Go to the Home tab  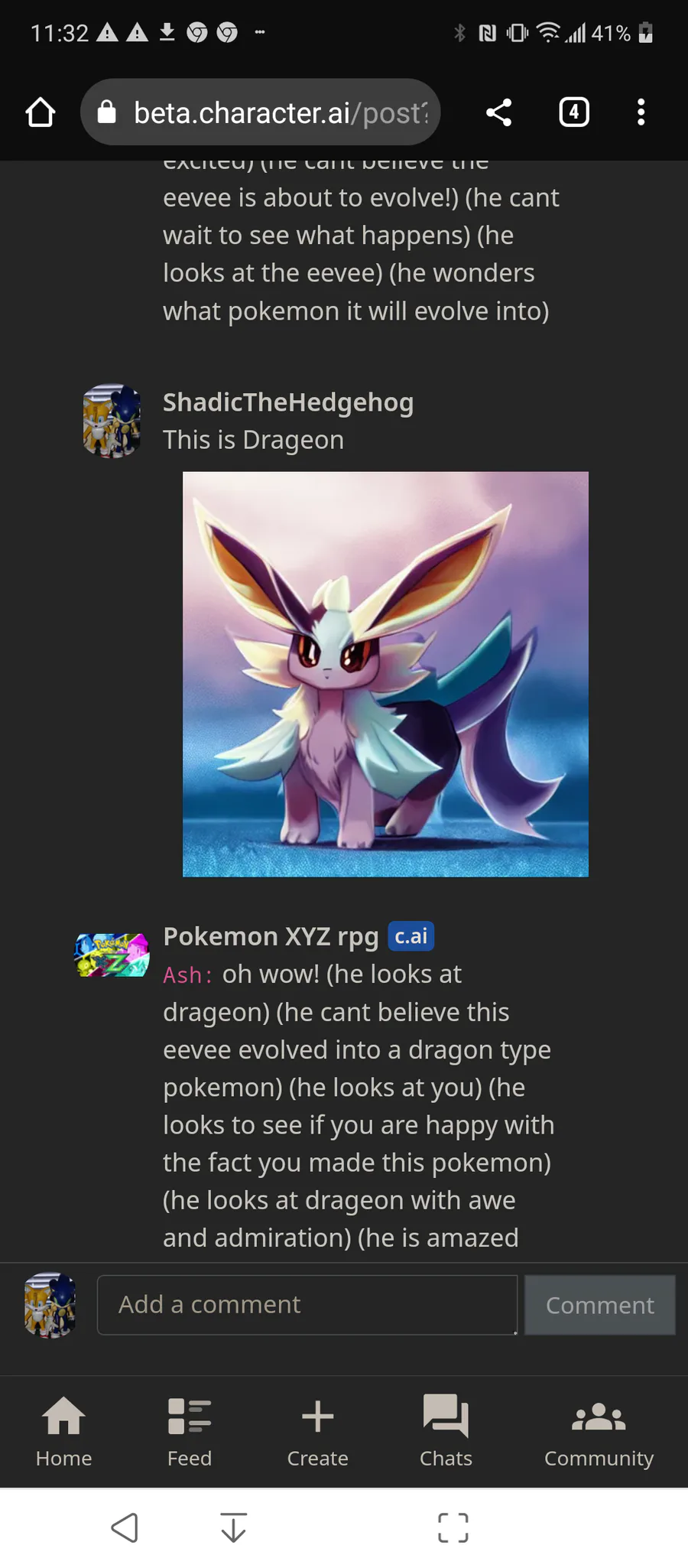[x=63, y=1431]
